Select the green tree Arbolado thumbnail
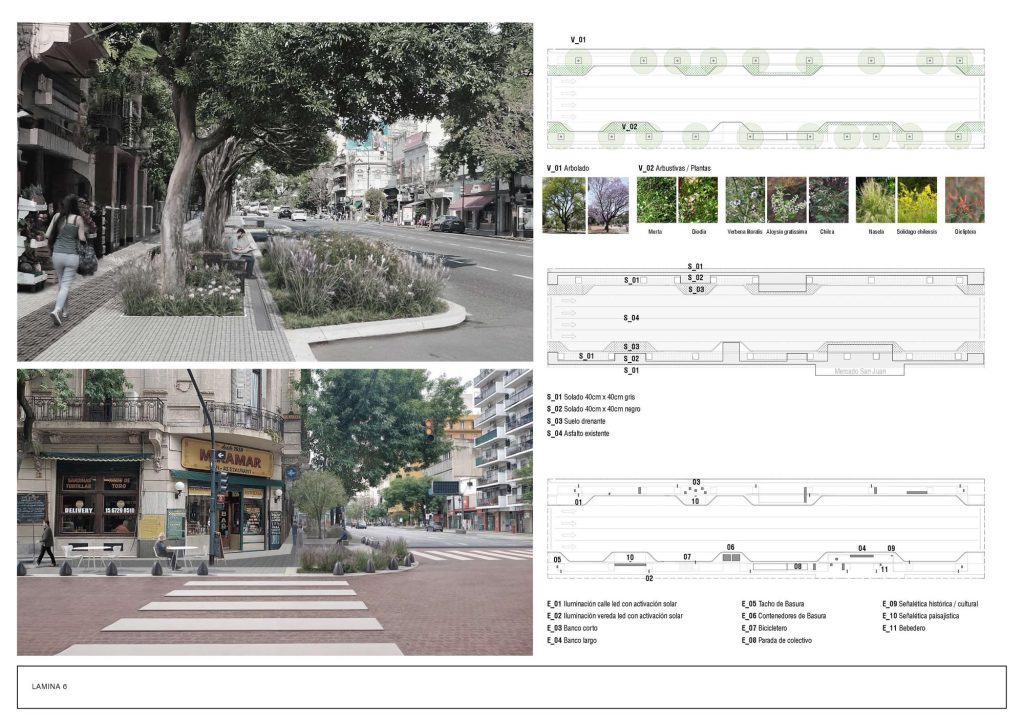Screen dimensions: 1024x724 coord(564,205)
